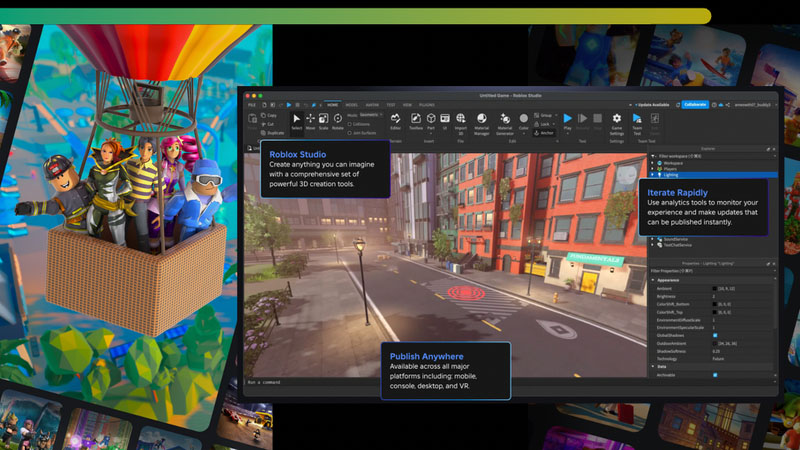Open the Material Generator

coord(506,123)
